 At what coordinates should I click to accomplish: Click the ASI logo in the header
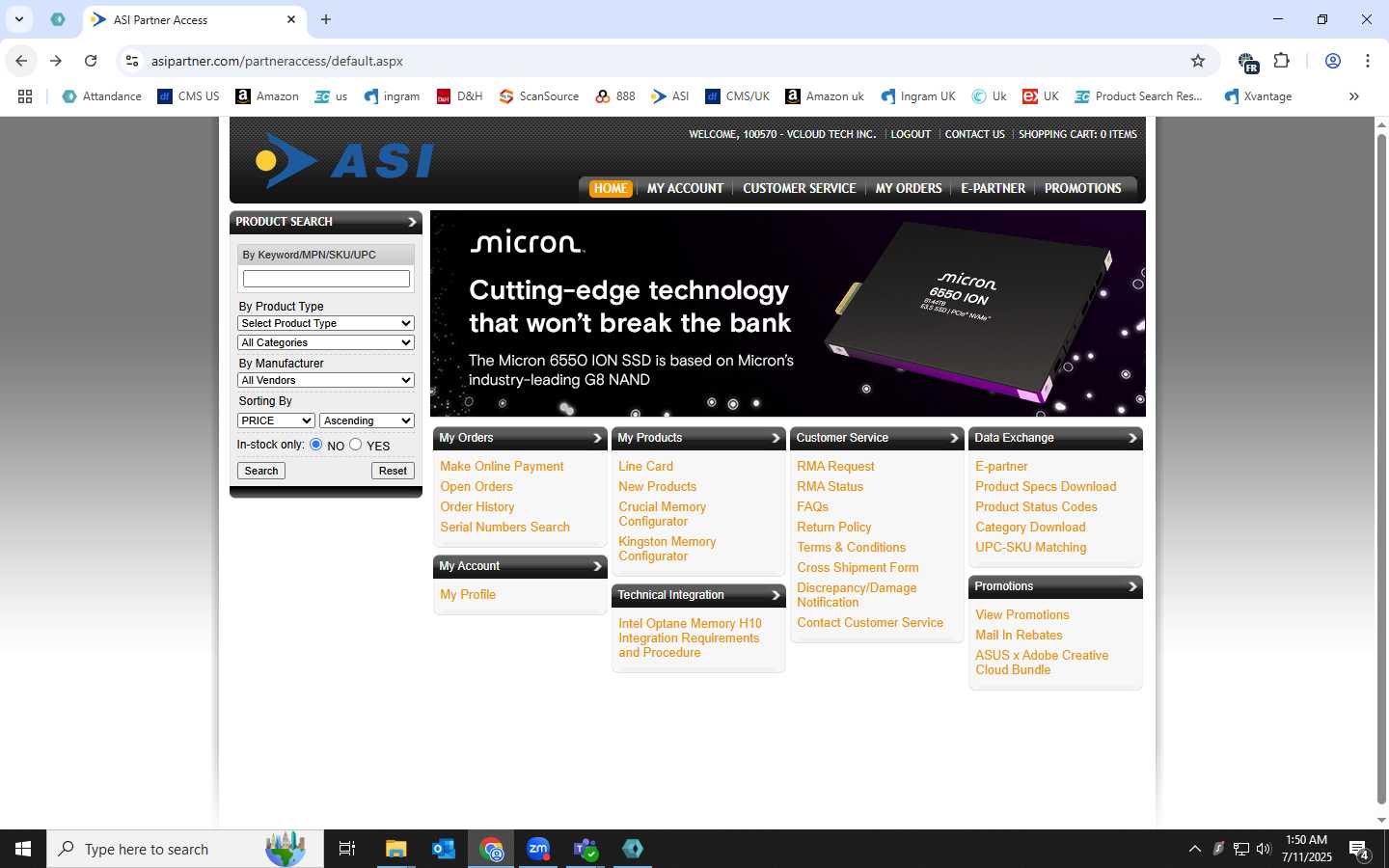[x=345, y=160]
